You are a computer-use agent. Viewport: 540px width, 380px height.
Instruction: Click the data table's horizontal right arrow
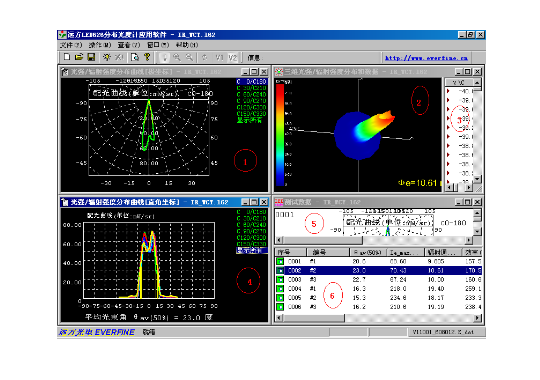coord(477,318)
